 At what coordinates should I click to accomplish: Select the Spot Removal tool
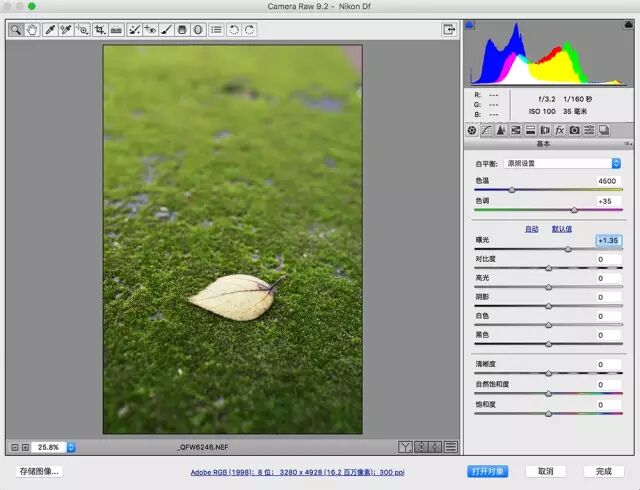tap(134, 30)
